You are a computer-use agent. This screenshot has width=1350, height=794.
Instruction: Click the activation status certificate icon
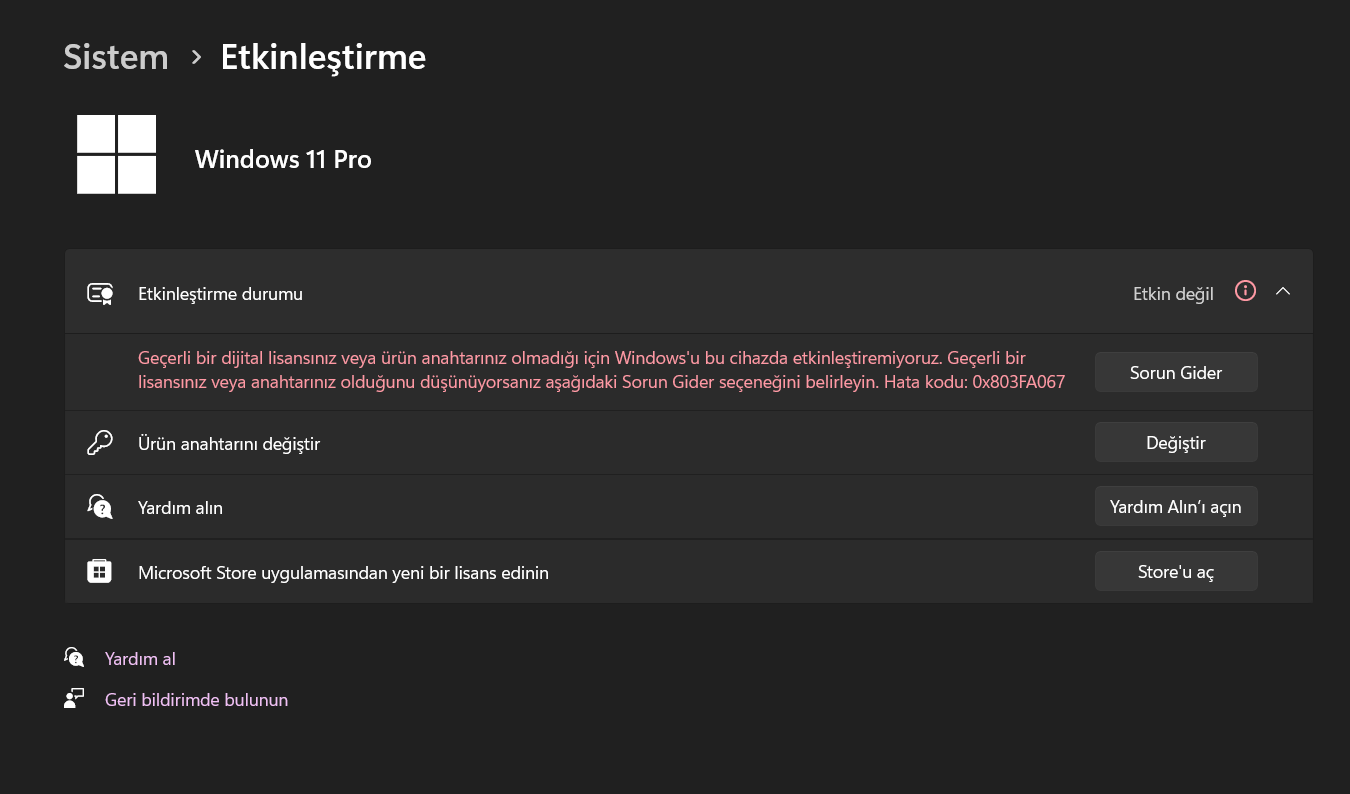99,293
